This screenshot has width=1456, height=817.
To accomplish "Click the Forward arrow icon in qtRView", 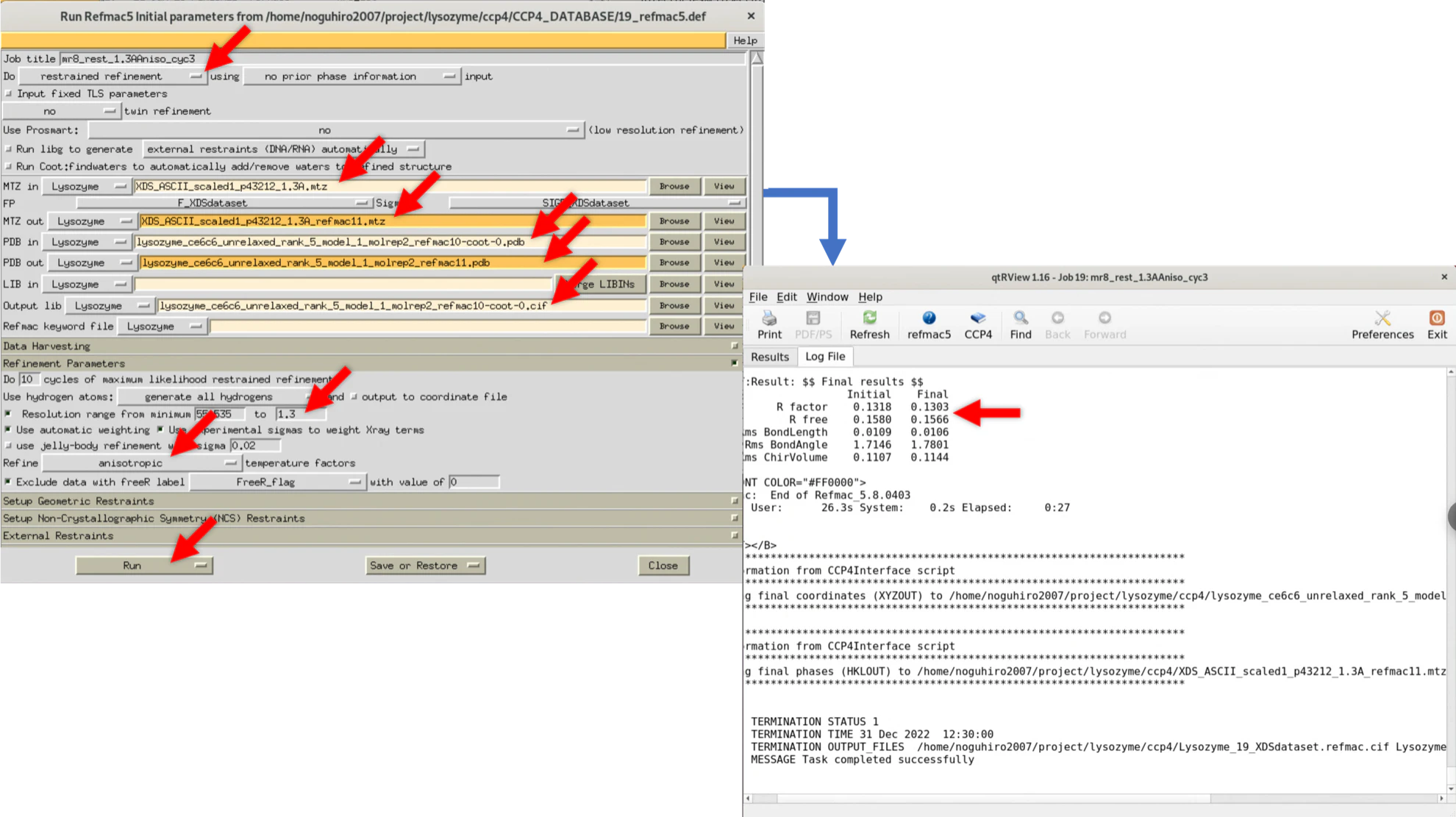I will (x=1105, y=324).
